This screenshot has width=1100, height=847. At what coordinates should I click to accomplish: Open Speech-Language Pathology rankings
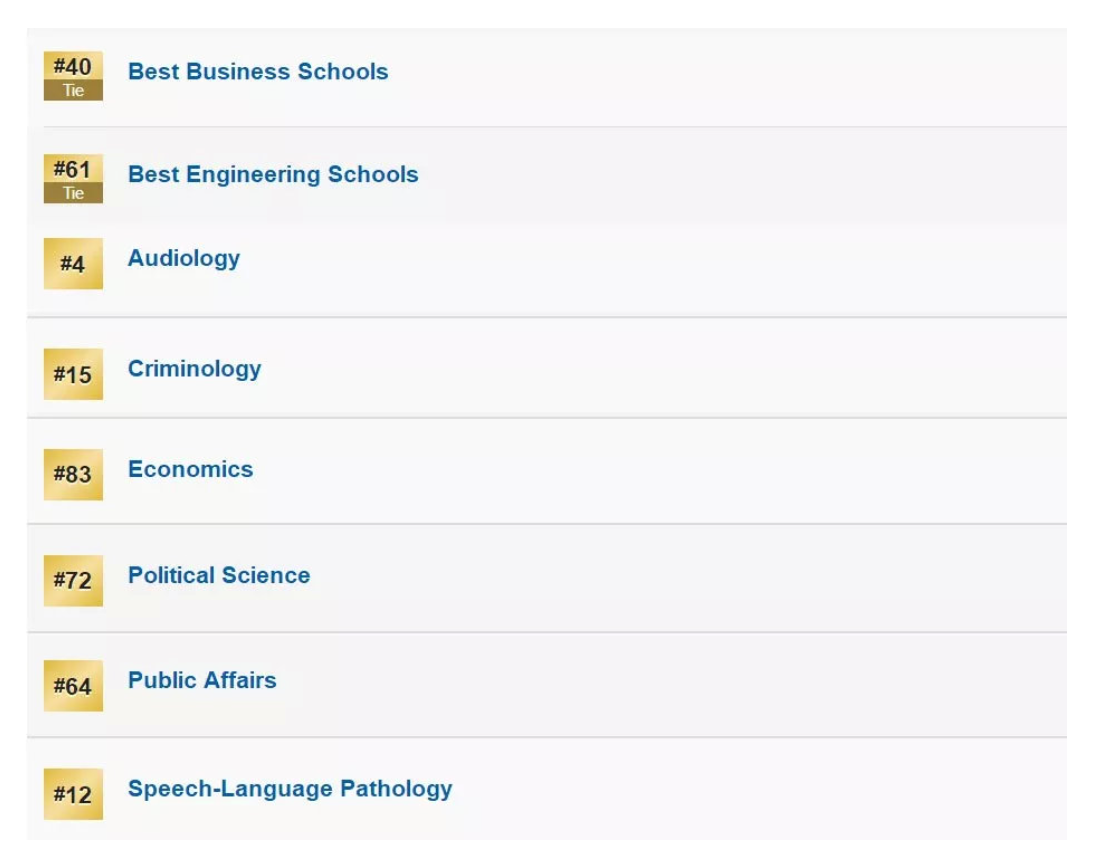pyautogui.click(x=290, y=789)
